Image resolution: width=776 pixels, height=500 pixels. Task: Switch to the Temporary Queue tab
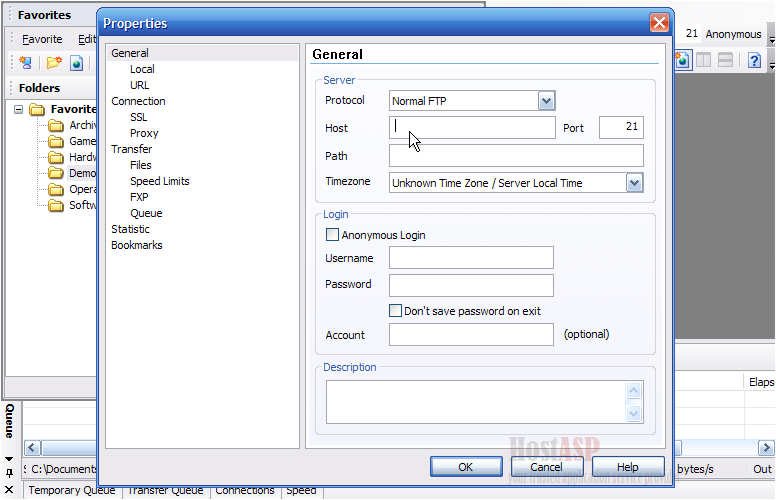click(71, 490)
